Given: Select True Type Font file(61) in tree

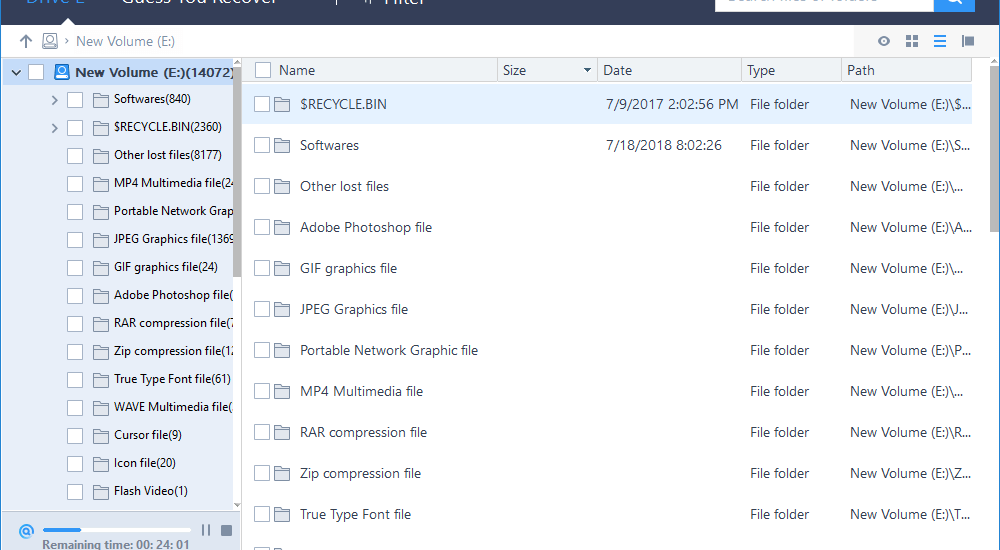Looking at the screenshot, I should point(172,379).
